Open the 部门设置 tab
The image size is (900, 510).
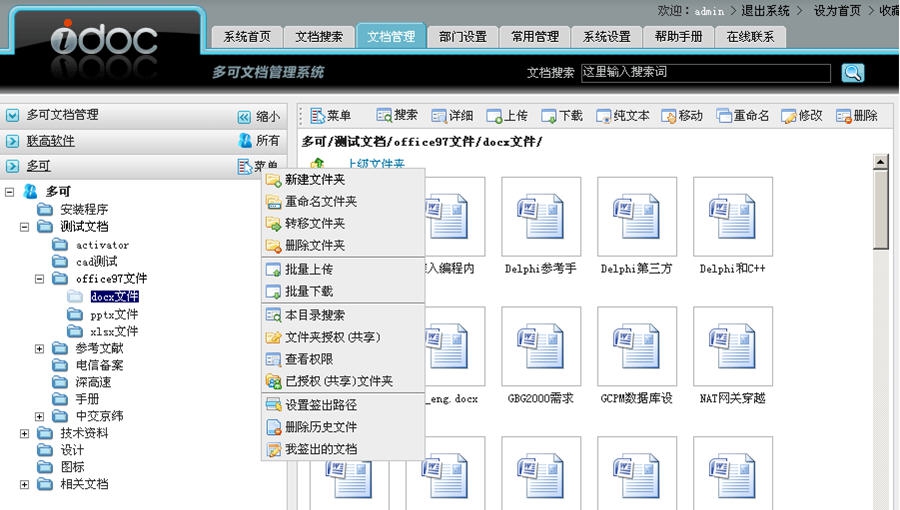463,37
